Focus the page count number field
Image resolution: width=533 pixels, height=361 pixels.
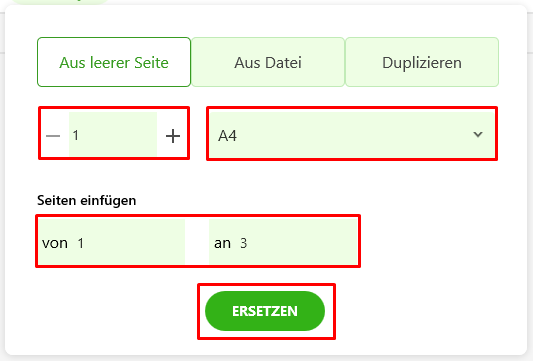[113, 135]
